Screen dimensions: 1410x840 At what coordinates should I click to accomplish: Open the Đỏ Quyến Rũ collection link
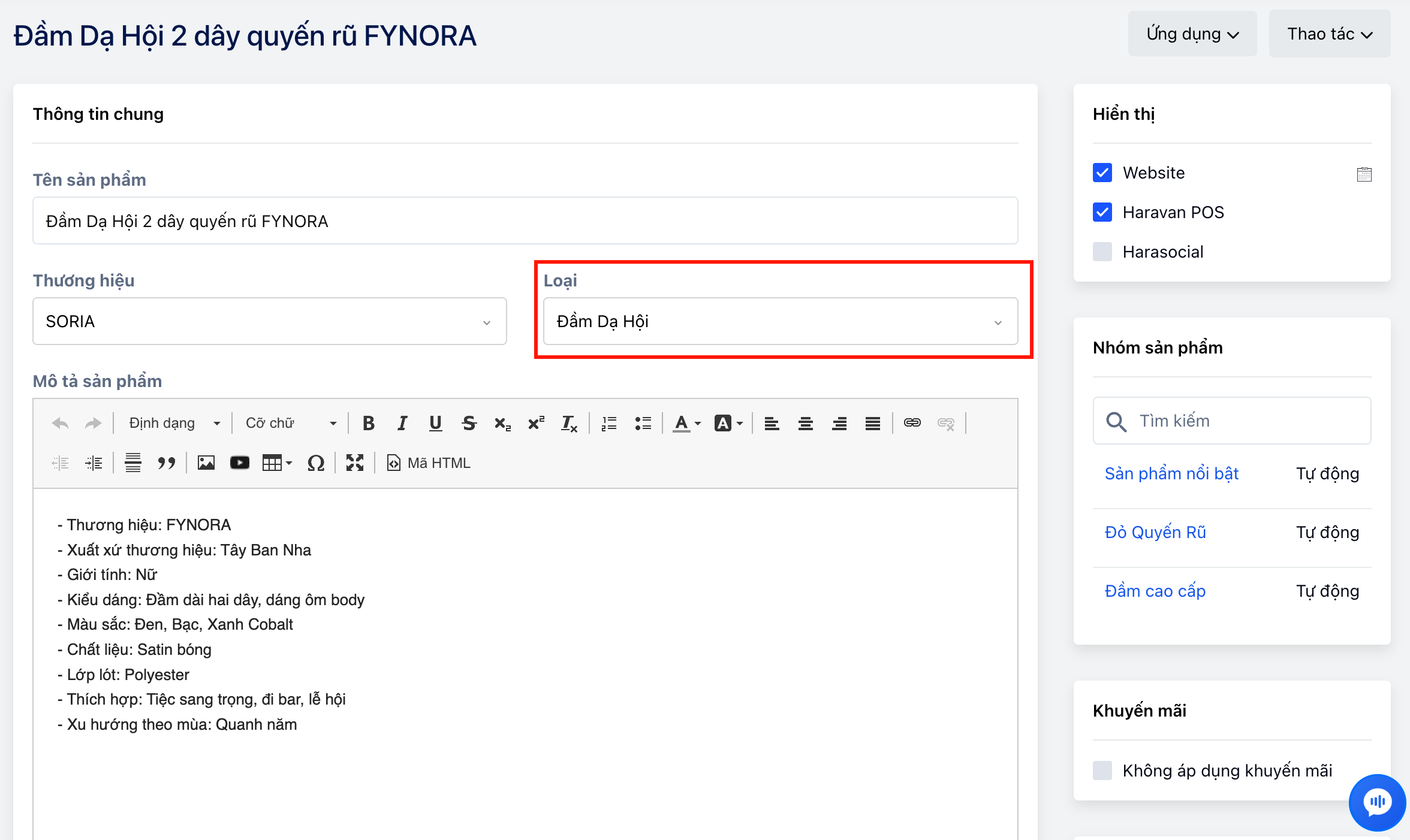point(1155,533)
